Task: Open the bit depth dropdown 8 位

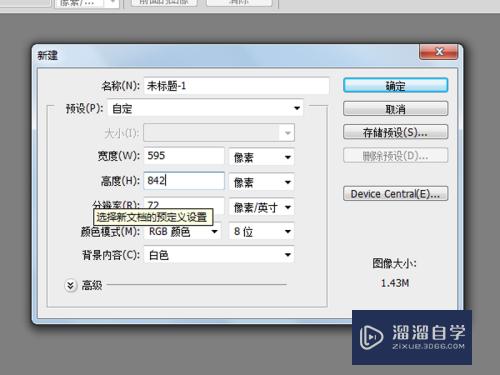Action: 262,231
